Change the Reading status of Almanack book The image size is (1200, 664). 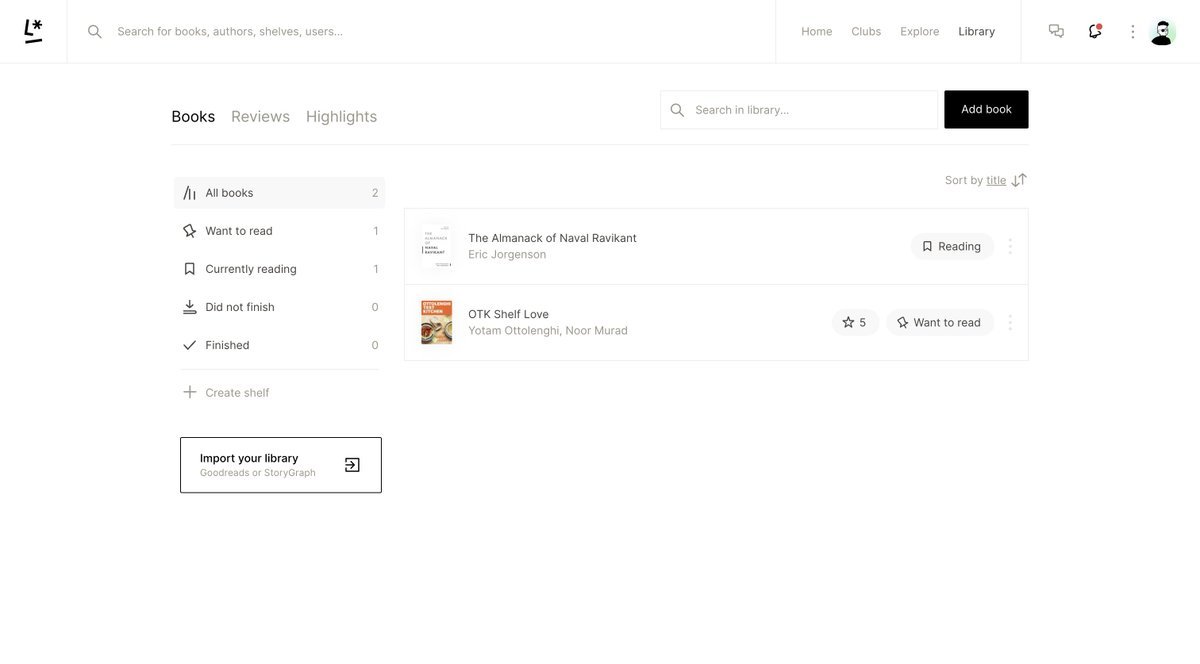tap(952, 246)
